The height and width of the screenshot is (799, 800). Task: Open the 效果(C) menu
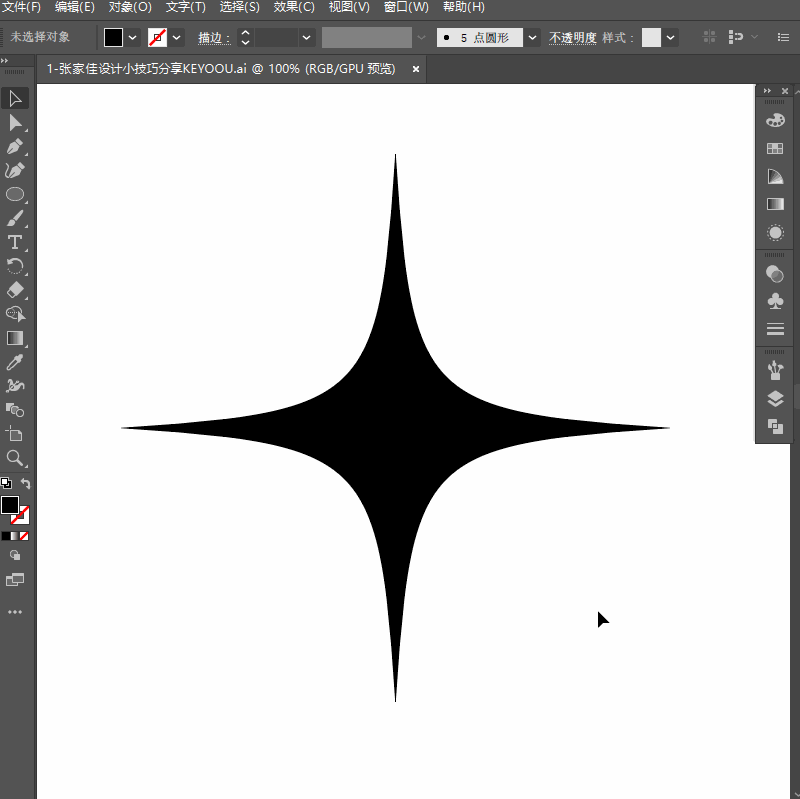(x=294, y=7)
